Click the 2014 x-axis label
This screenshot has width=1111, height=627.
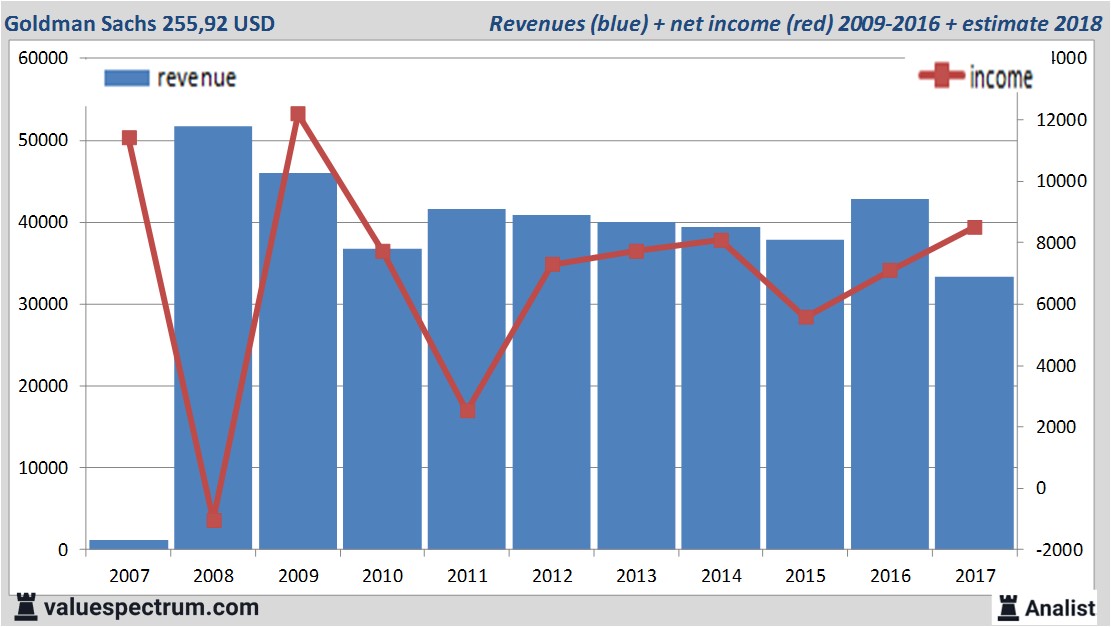point(721,575)
